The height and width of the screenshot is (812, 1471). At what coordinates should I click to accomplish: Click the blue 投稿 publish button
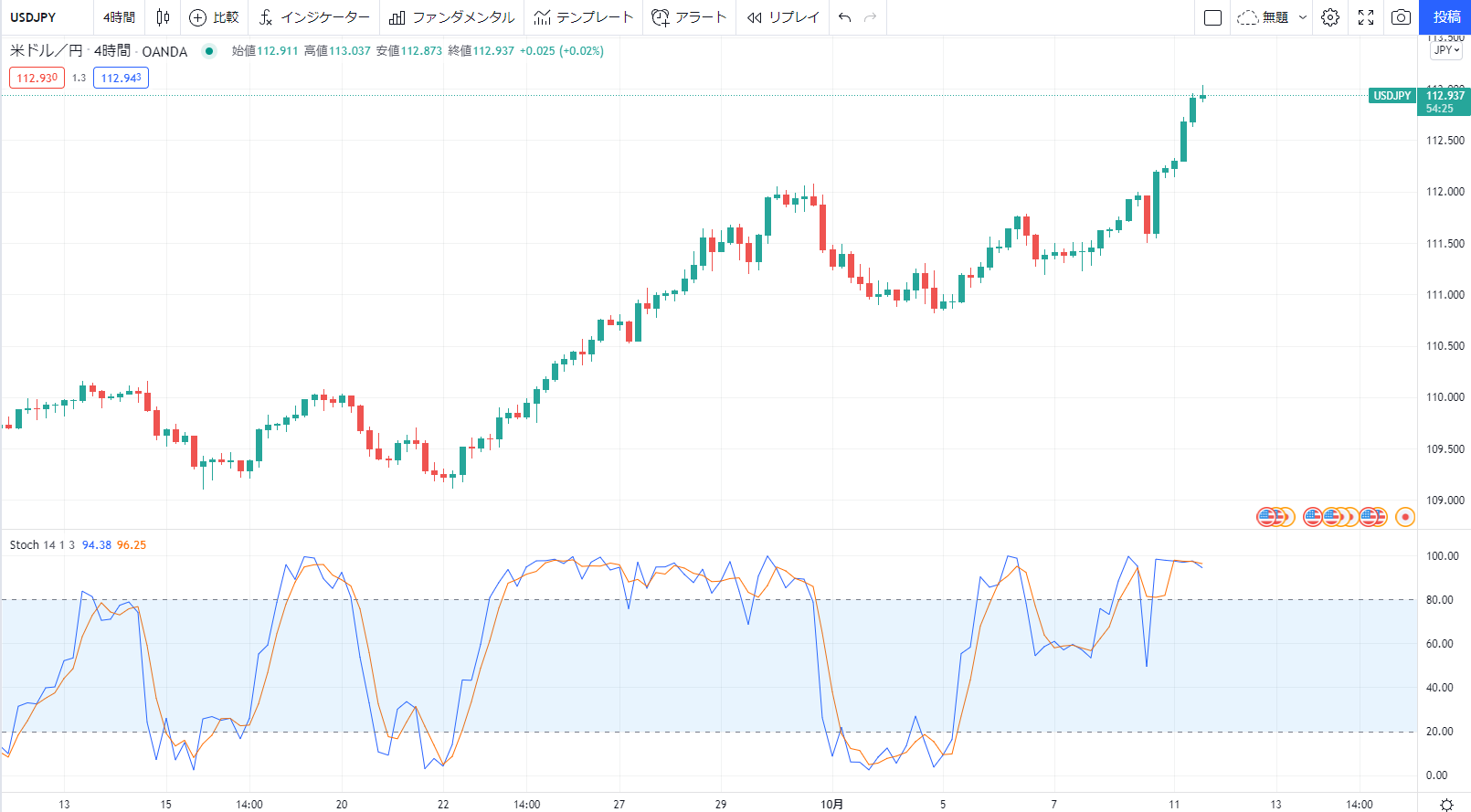[x=1446, y=17]
